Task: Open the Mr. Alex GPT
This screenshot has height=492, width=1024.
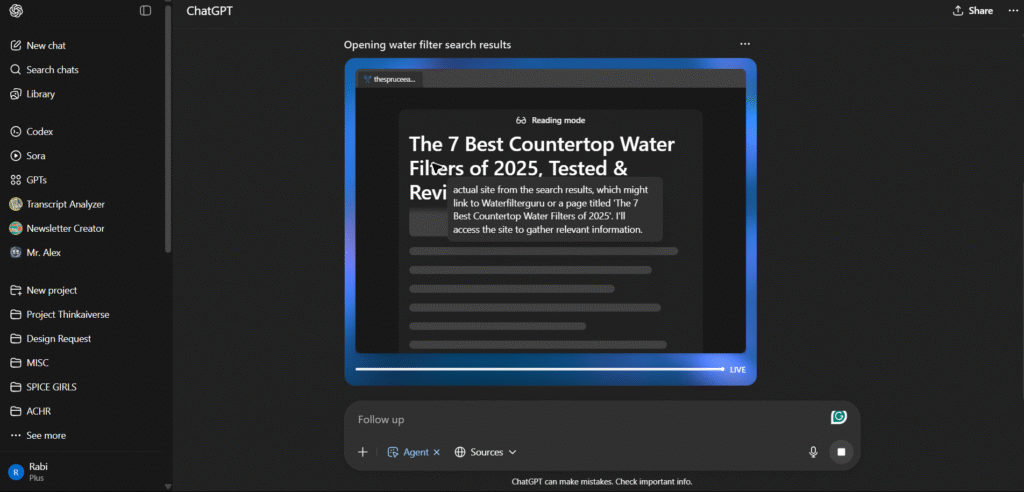Action: tap(44, 253)
